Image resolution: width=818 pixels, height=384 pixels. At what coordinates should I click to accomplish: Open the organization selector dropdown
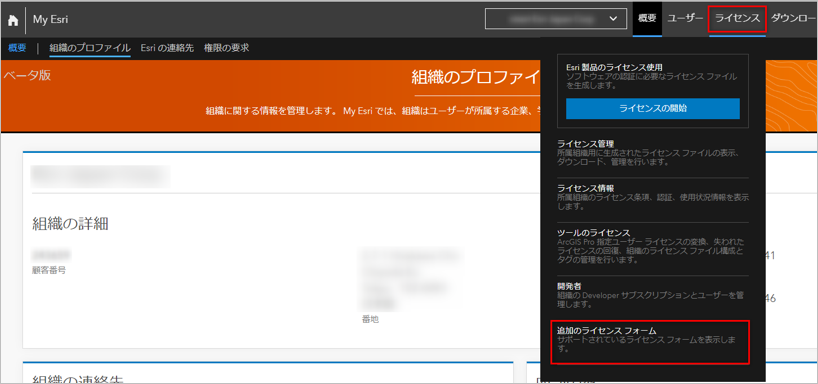[556, 19]
